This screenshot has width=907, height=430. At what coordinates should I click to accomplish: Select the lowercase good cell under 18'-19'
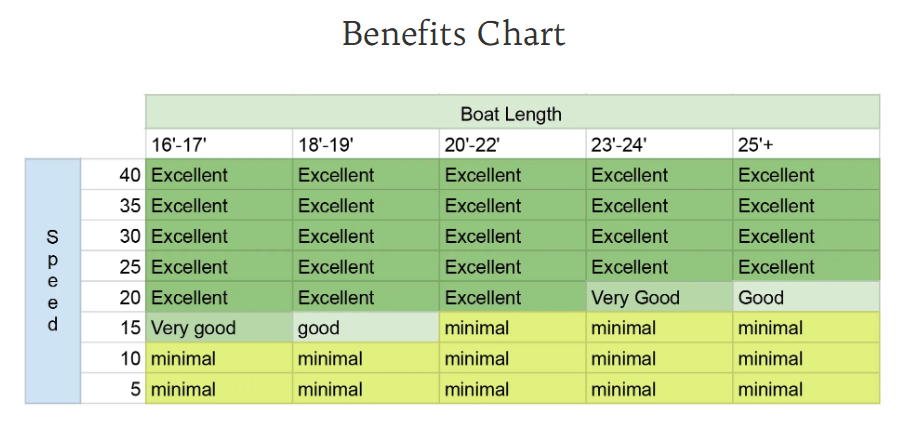point(366,327)
